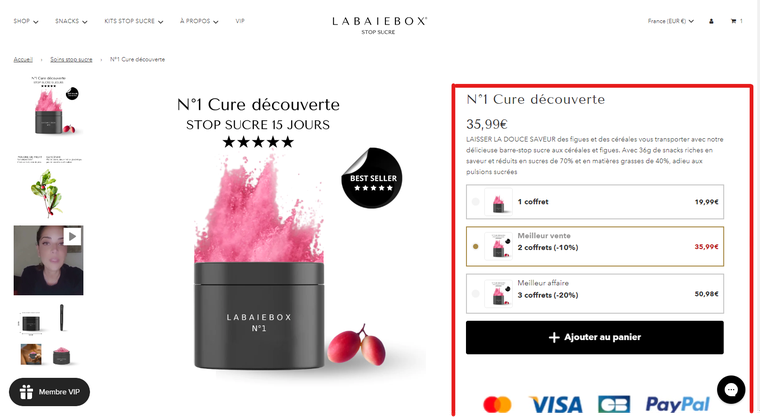
Task: Click the Best Seller badge
Action: (x=372, y=178)
